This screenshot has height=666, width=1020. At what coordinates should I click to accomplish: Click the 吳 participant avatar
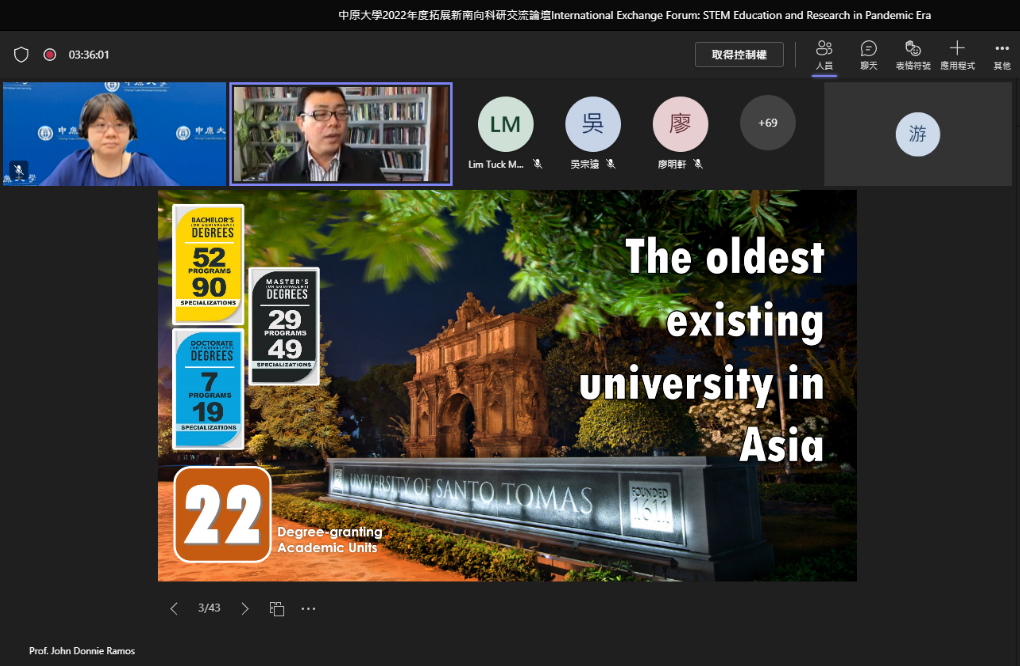pos(593,124)
